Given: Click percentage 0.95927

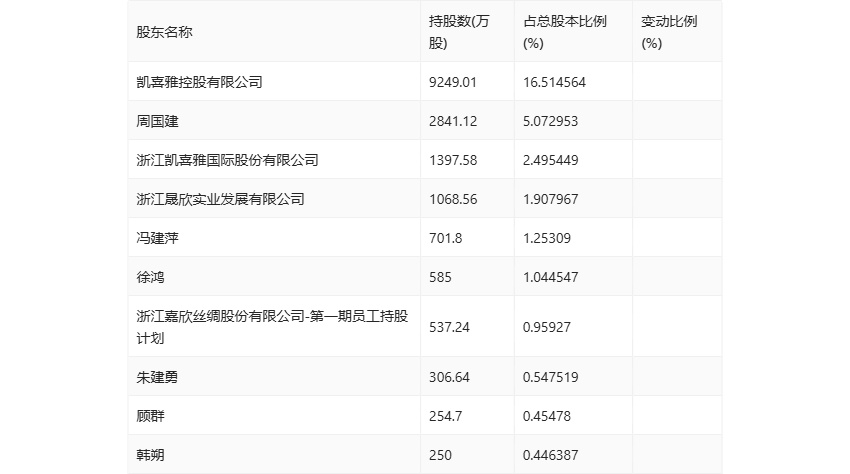Looking at the screenshot, I should tap(546, 327).
